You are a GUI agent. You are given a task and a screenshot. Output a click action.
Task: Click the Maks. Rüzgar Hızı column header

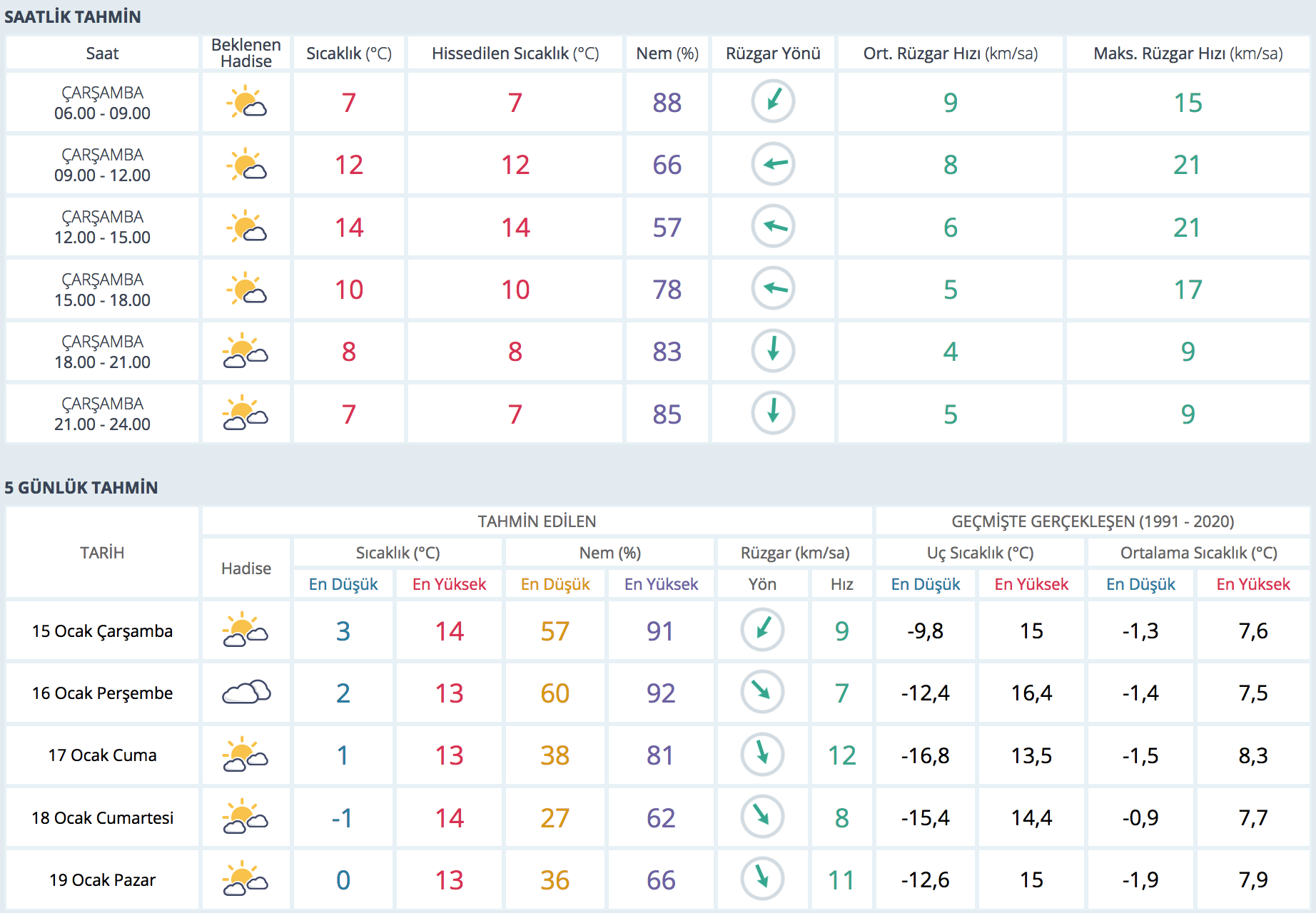click(1188, 53)
